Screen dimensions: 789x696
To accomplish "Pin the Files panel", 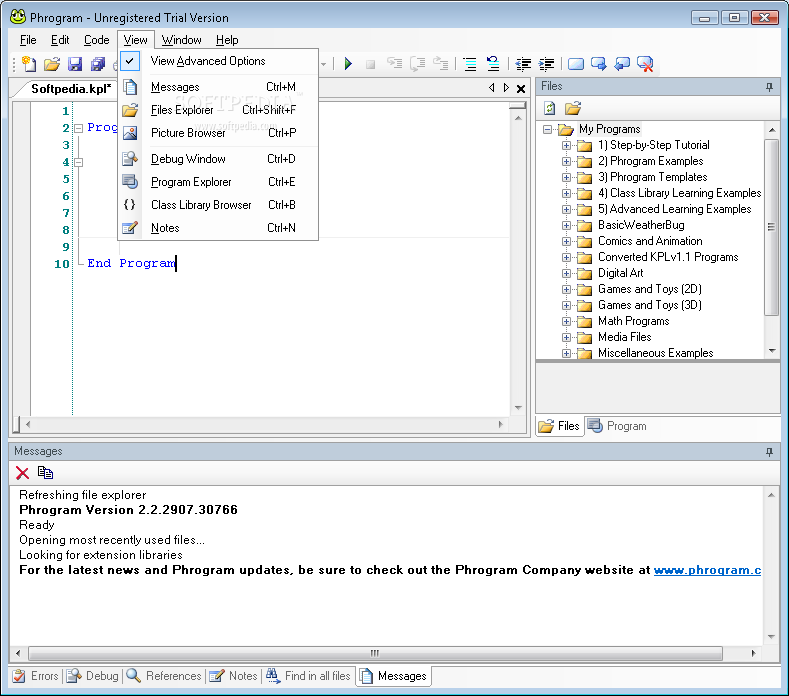I will click(x=769, y=87).
